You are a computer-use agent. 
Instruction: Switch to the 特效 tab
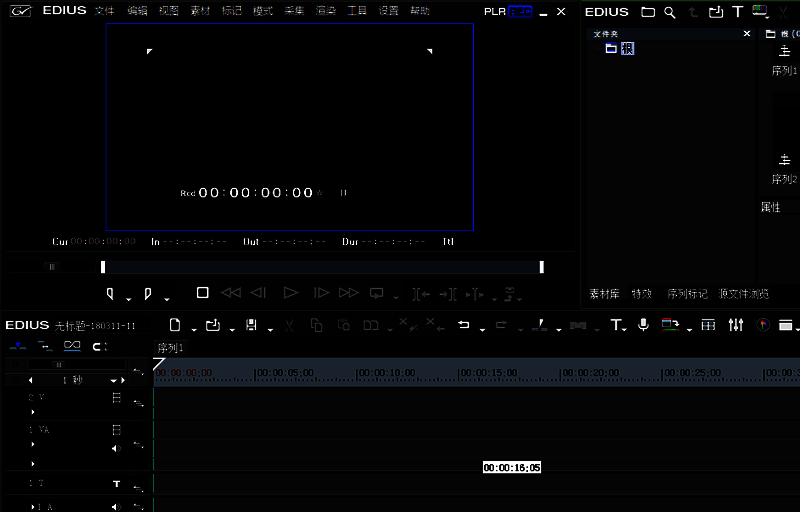pyautogui.click(x=641, y=294)
